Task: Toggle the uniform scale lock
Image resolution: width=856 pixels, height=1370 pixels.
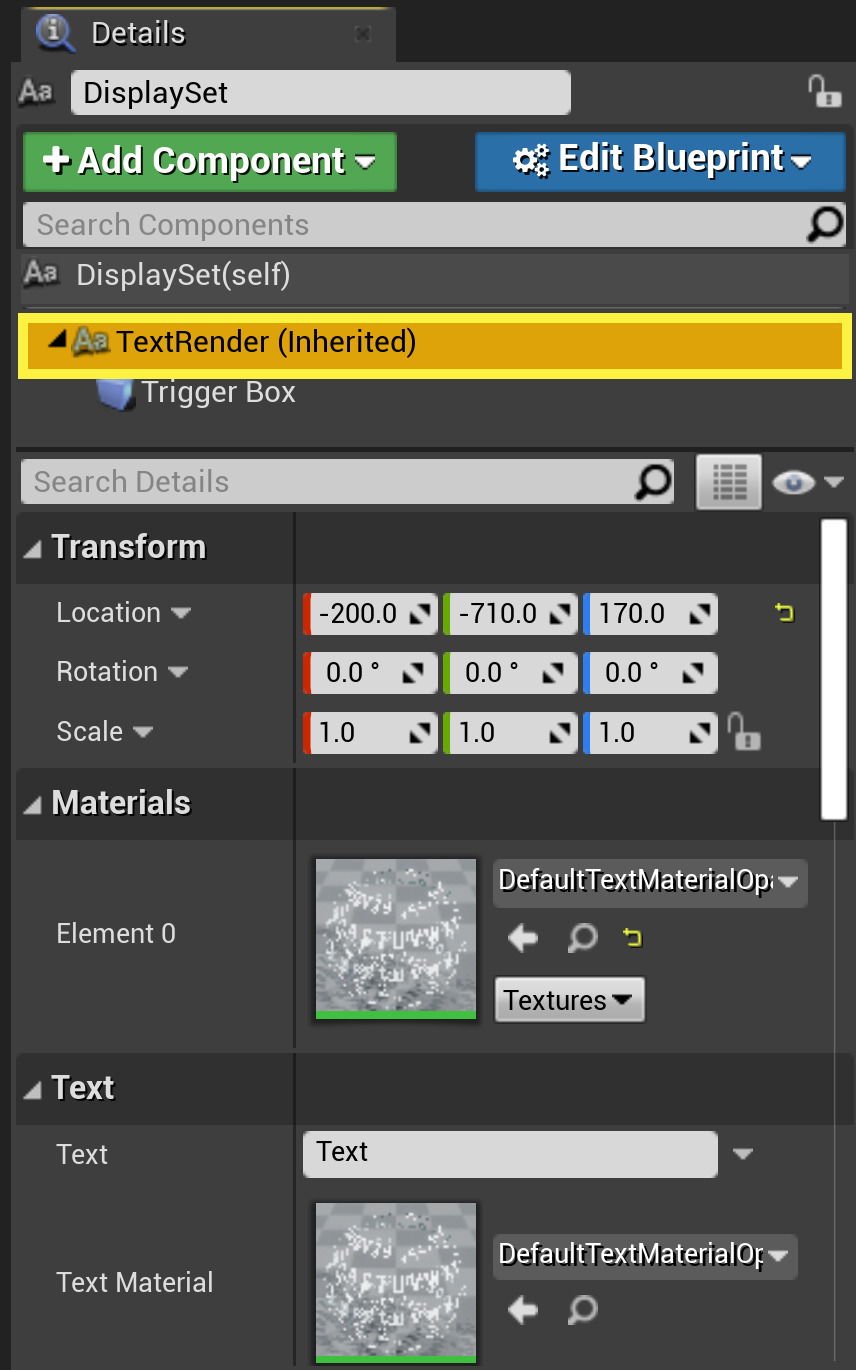Action: coord(745,732)
